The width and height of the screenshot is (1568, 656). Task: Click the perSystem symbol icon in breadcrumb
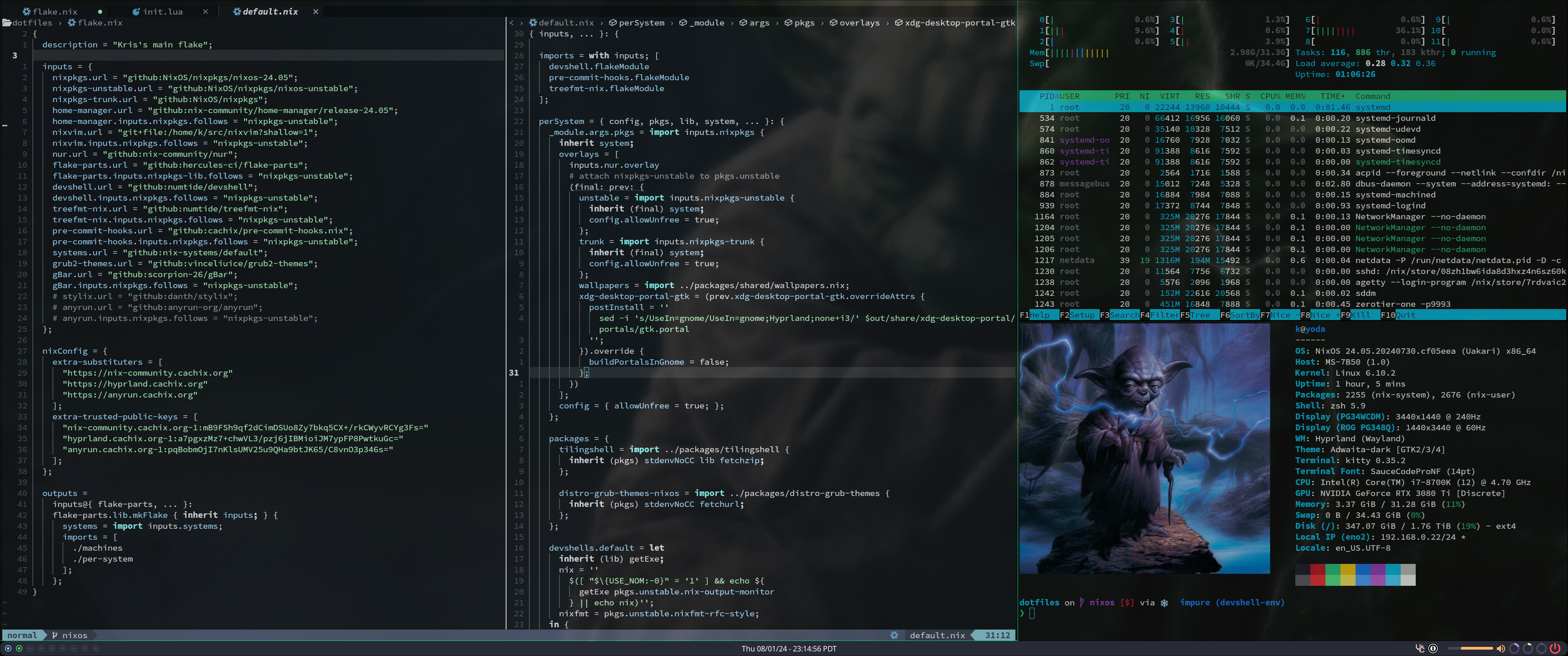tap(613, 22)
